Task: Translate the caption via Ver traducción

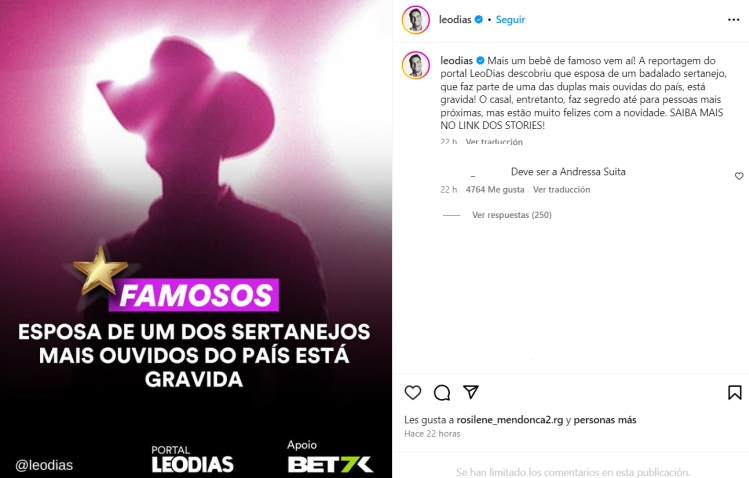Action: (494, 142)
